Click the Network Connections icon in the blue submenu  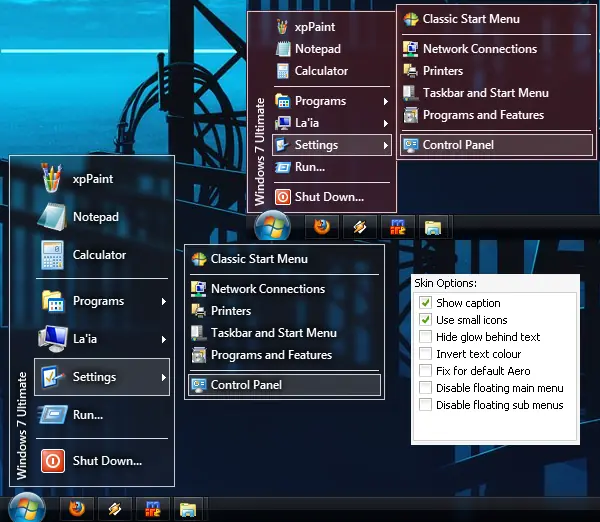point(199,289)
